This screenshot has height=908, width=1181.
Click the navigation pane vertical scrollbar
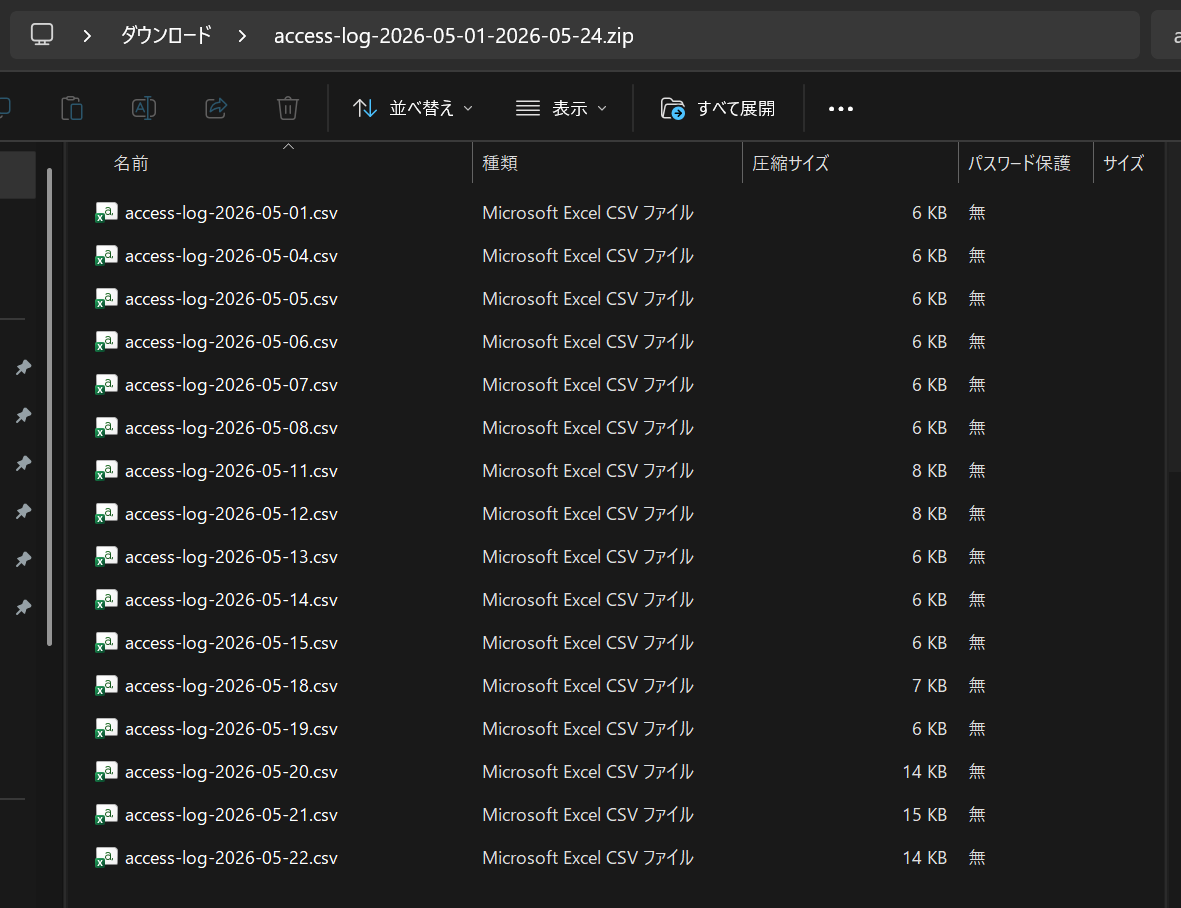point(50,407)
